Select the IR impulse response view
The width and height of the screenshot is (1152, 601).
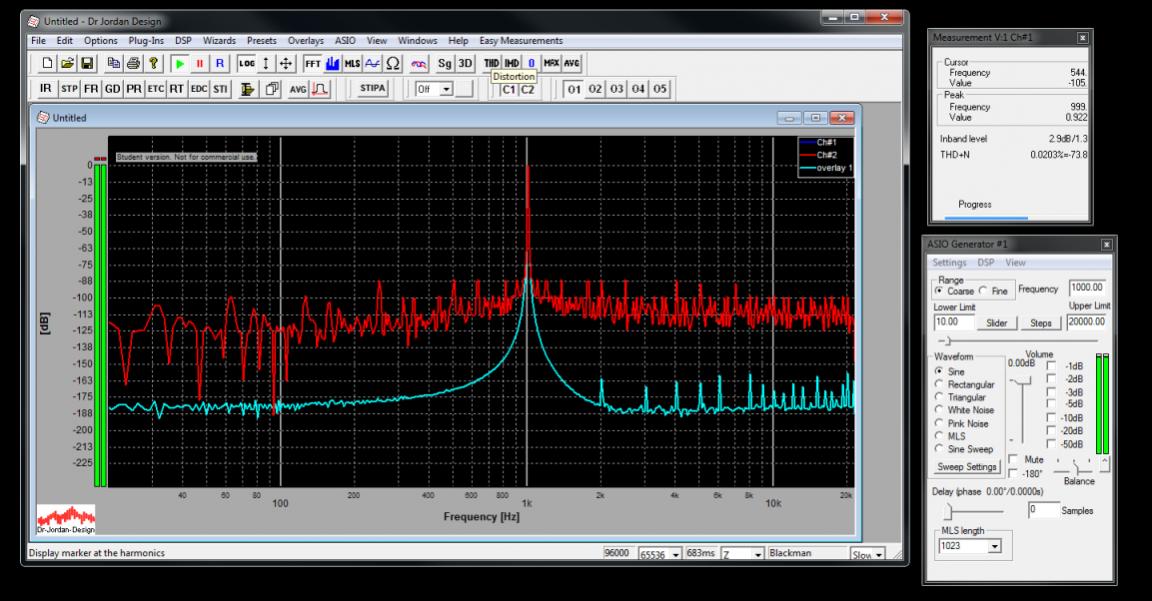(x=46, y=89)
